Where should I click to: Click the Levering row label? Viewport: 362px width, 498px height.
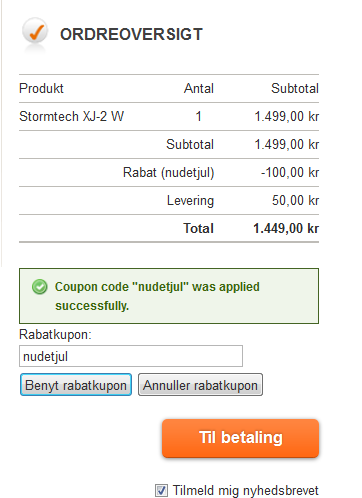point(190,201)
